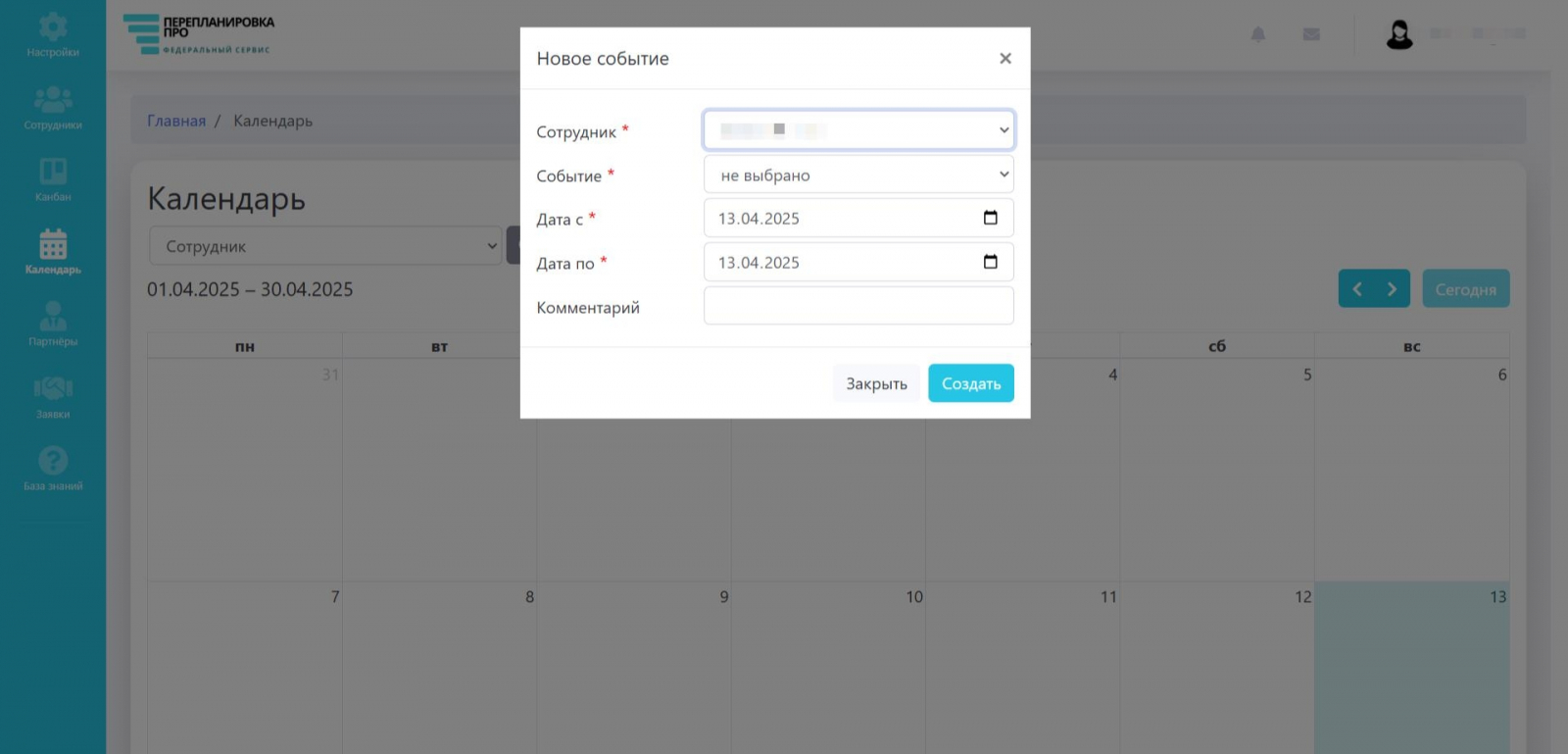Open the messages envelope icon

click(1311, 34)
